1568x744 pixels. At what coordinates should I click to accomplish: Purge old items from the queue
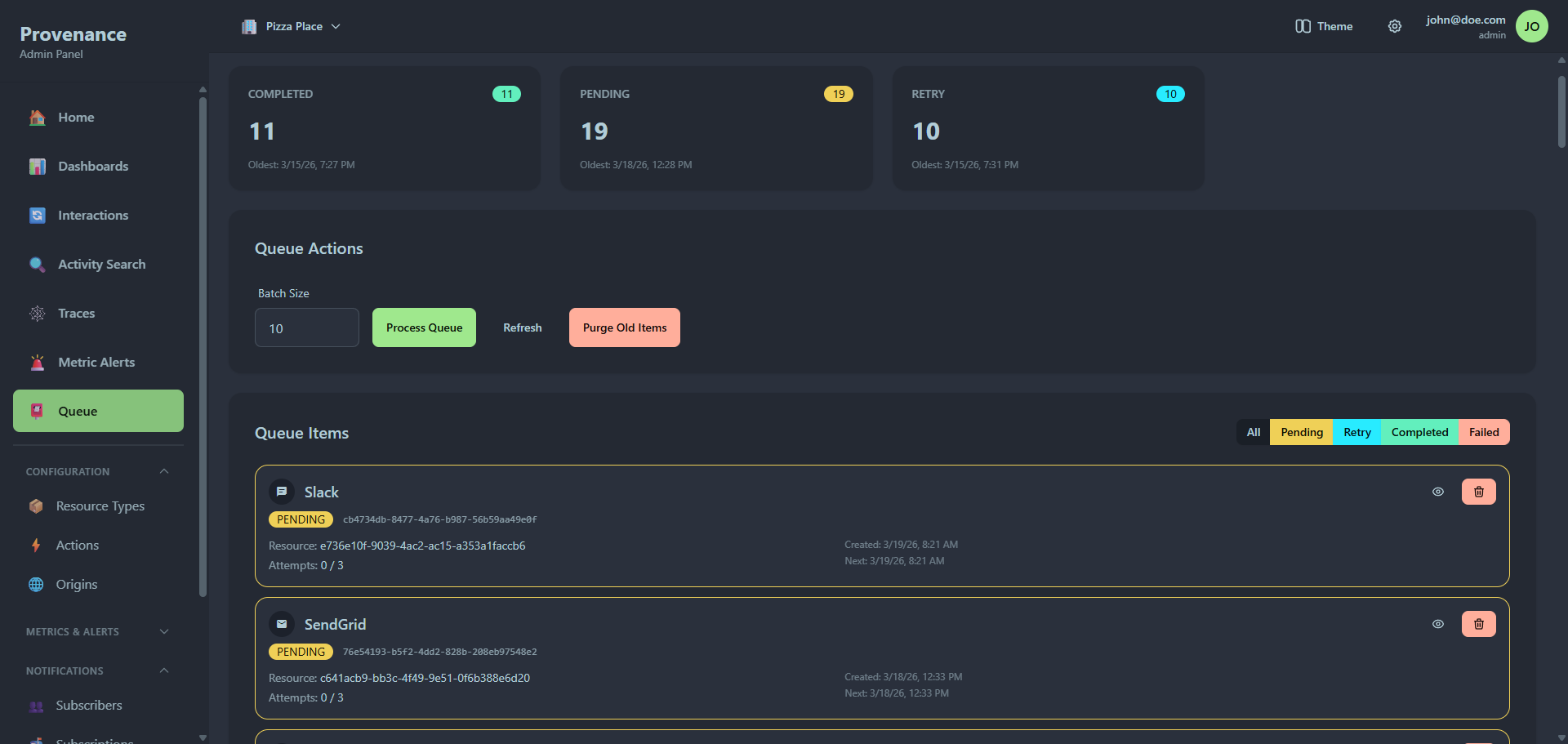(x=624, y=327)
